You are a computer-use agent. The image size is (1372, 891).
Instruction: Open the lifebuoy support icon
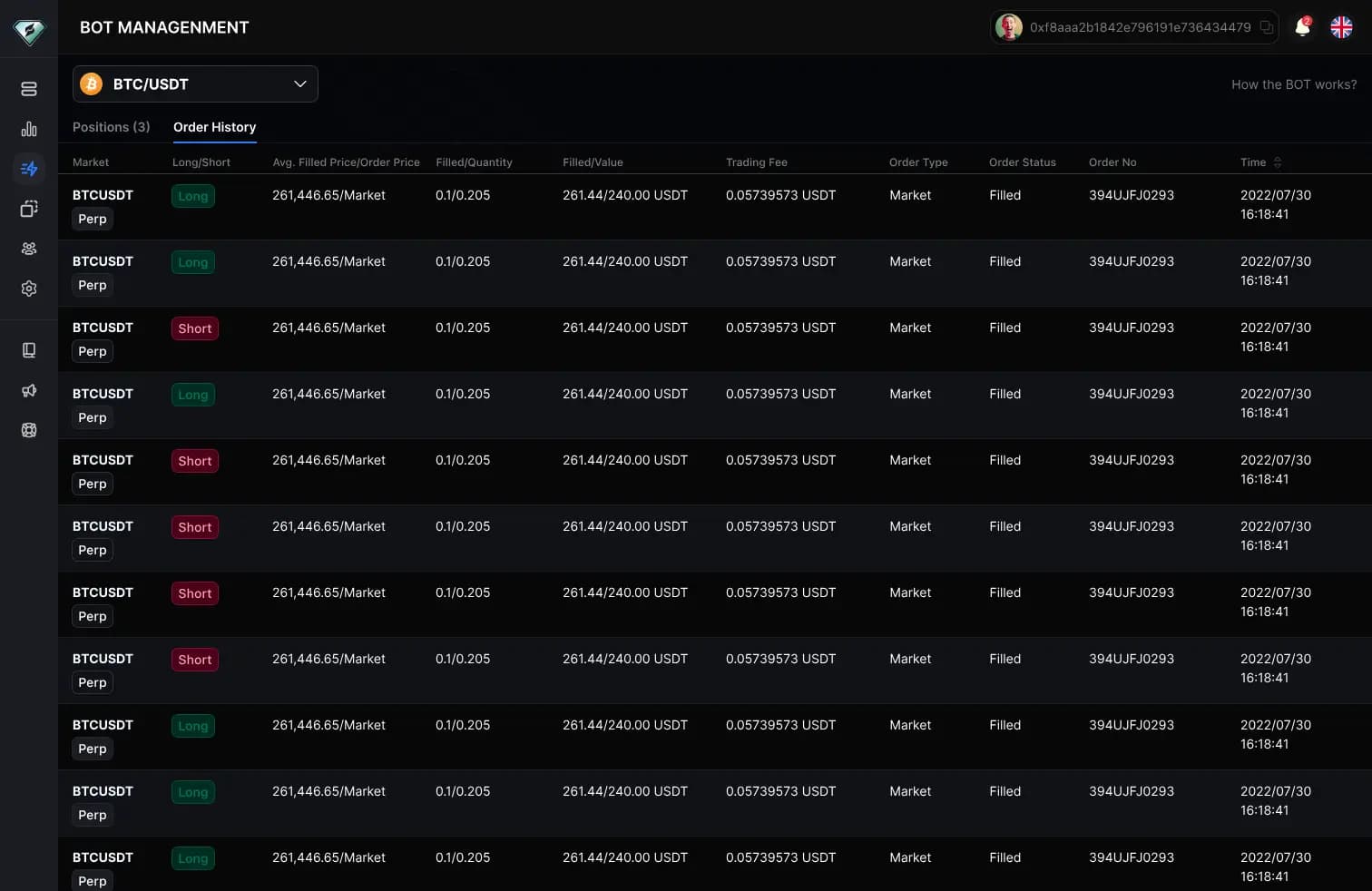[29, 430]
